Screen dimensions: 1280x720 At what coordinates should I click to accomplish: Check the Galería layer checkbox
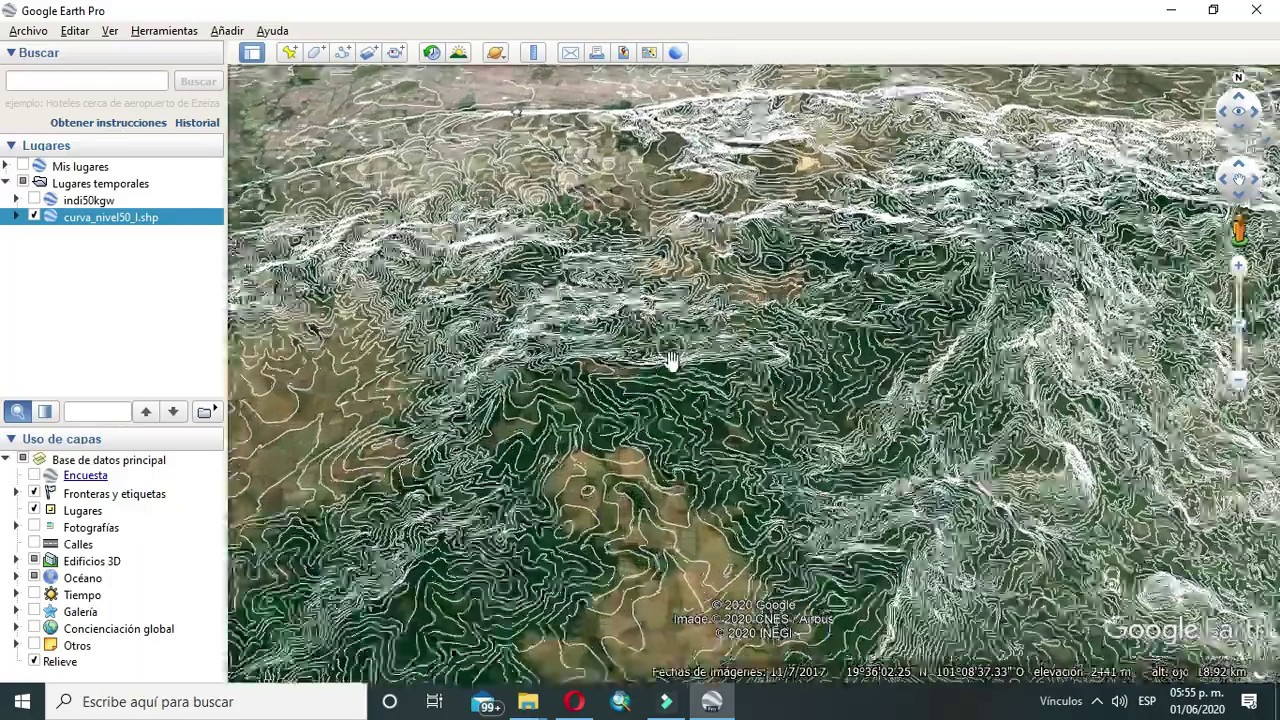click(x=34, y=611)
